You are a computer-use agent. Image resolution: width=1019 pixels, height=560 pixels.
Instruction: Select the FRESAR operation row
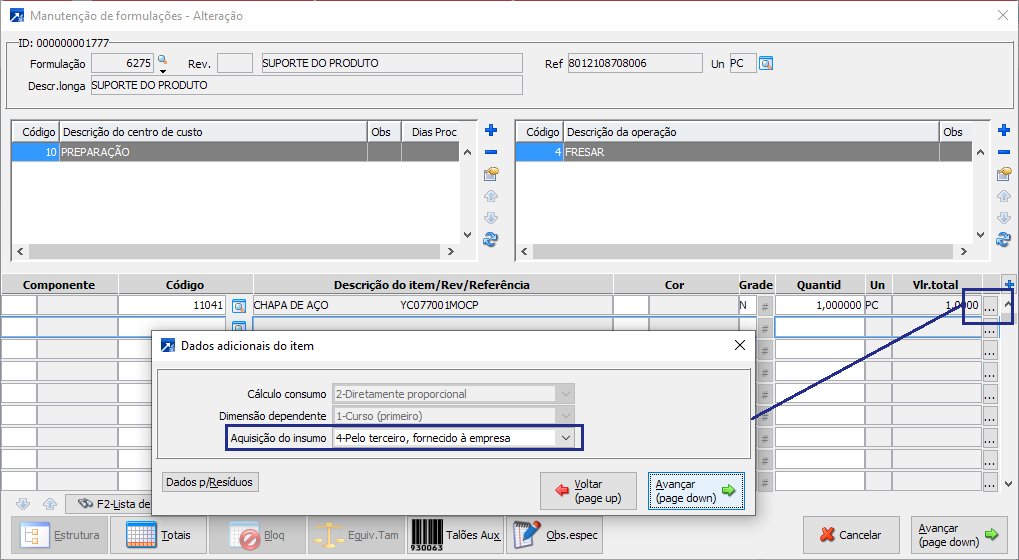744,152
